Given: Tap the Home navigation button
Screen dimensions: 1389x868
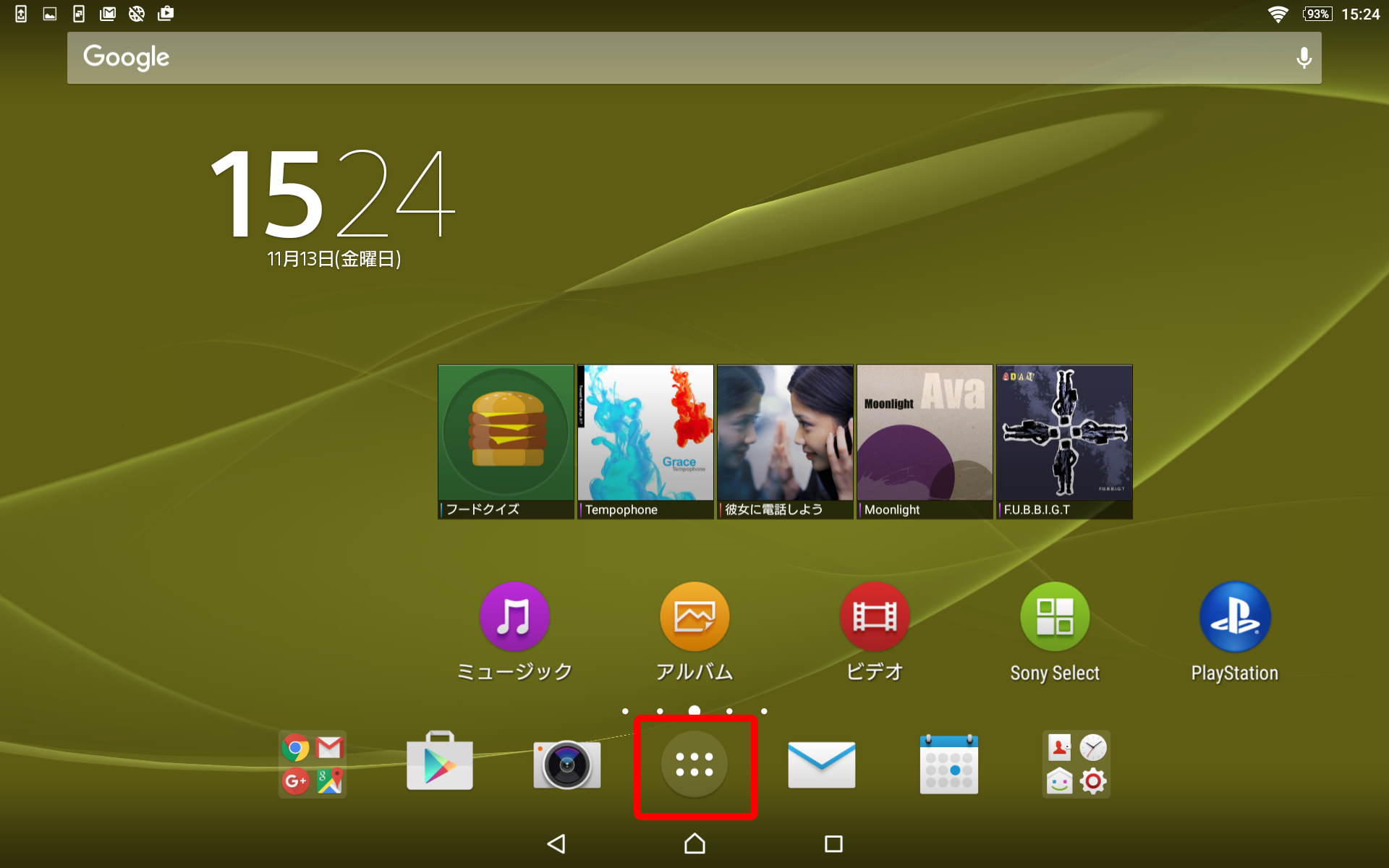Looking at the screenshot, I should click(694, 843).
